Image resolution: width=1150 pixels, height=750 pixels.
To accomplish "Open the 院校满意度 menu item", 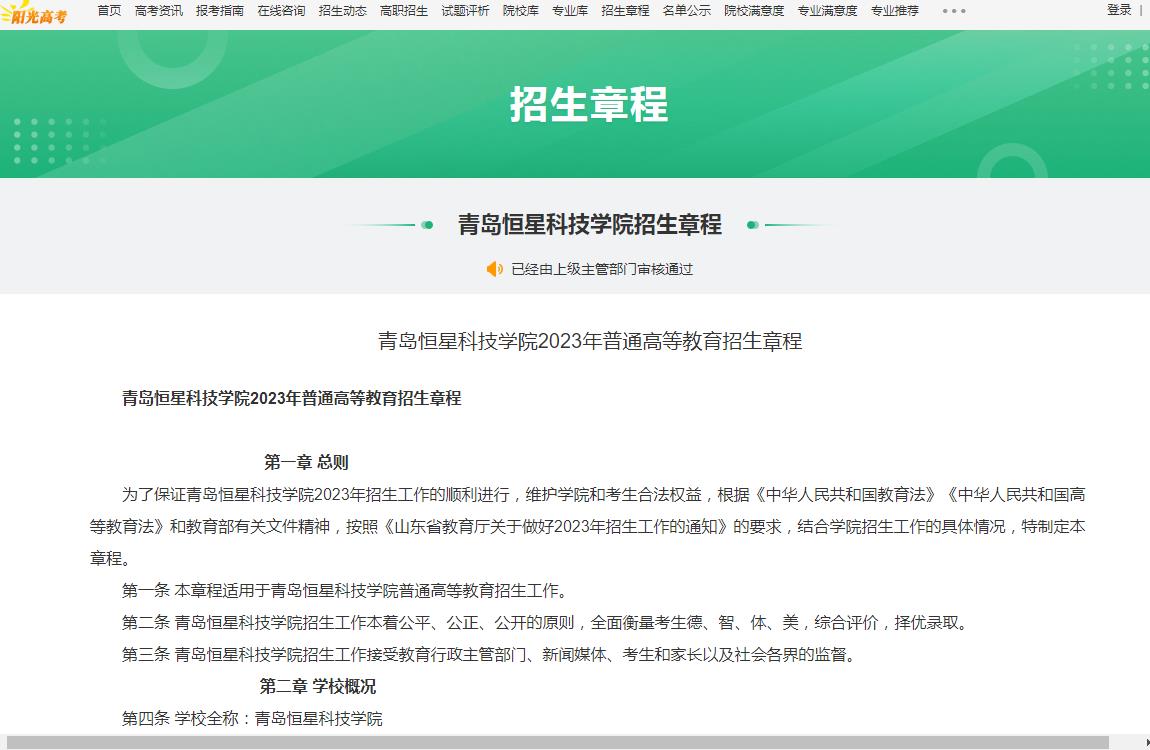I will (x=754, y=10).
